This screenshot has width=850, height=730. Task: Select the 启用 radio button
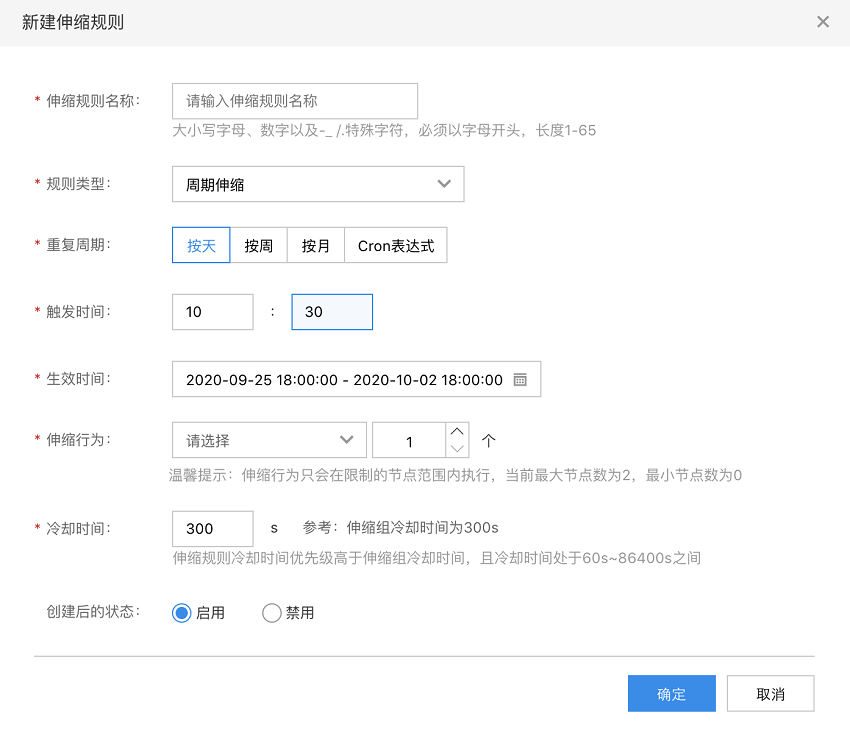[182, 613]
